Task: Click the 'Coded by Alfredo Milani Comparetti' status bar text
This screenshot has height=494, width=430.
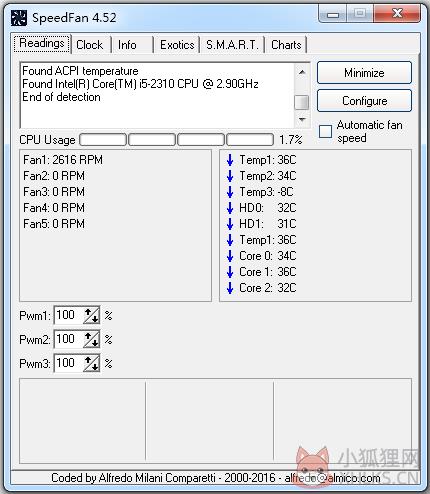Action: (215, 478)
